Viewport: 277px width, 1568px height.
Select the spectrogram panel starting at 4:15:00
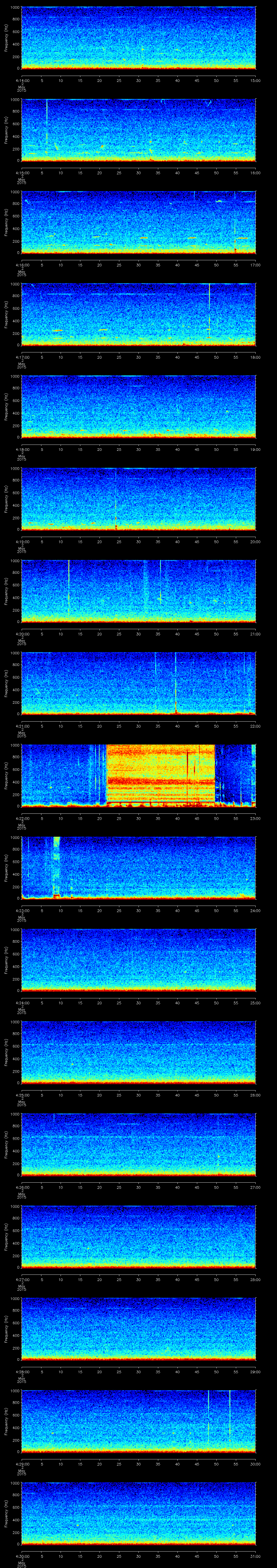138,130
